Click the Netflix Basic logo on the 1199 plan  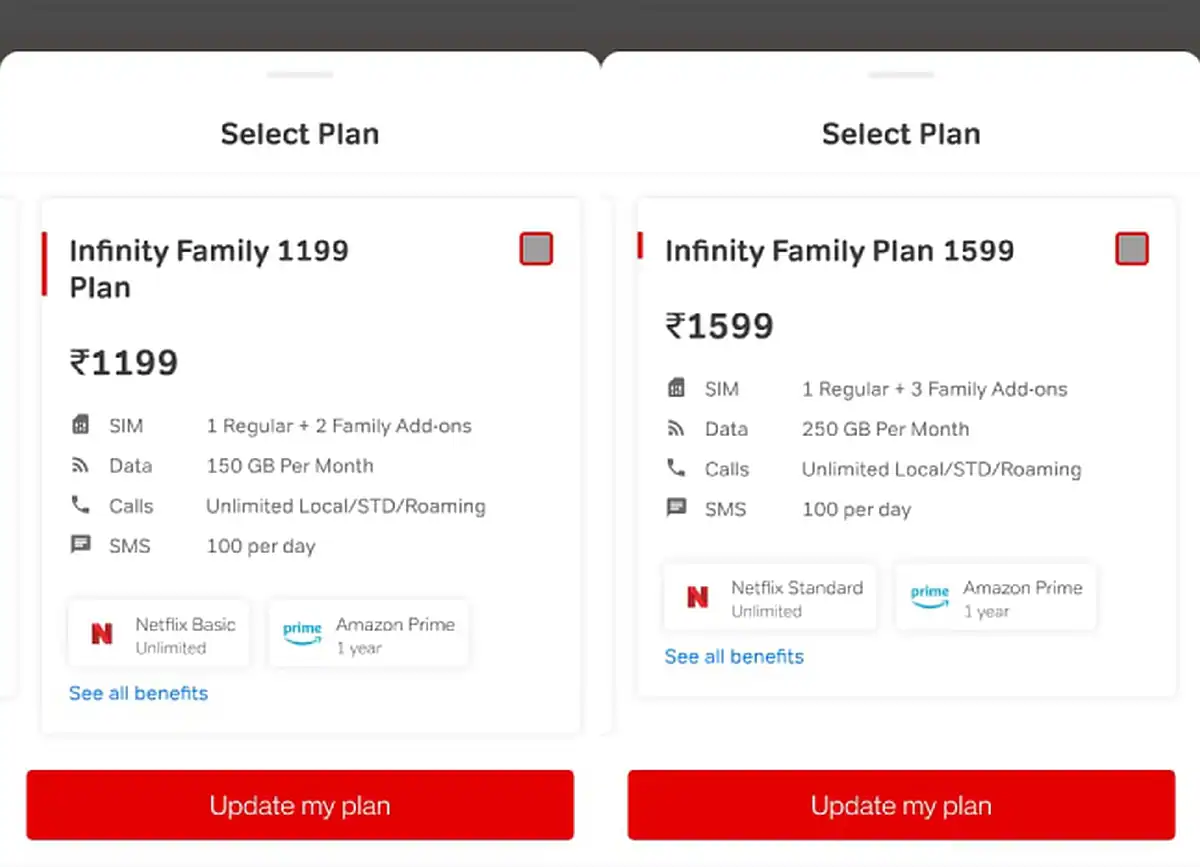pyautogui.click(x=102, y=633)
